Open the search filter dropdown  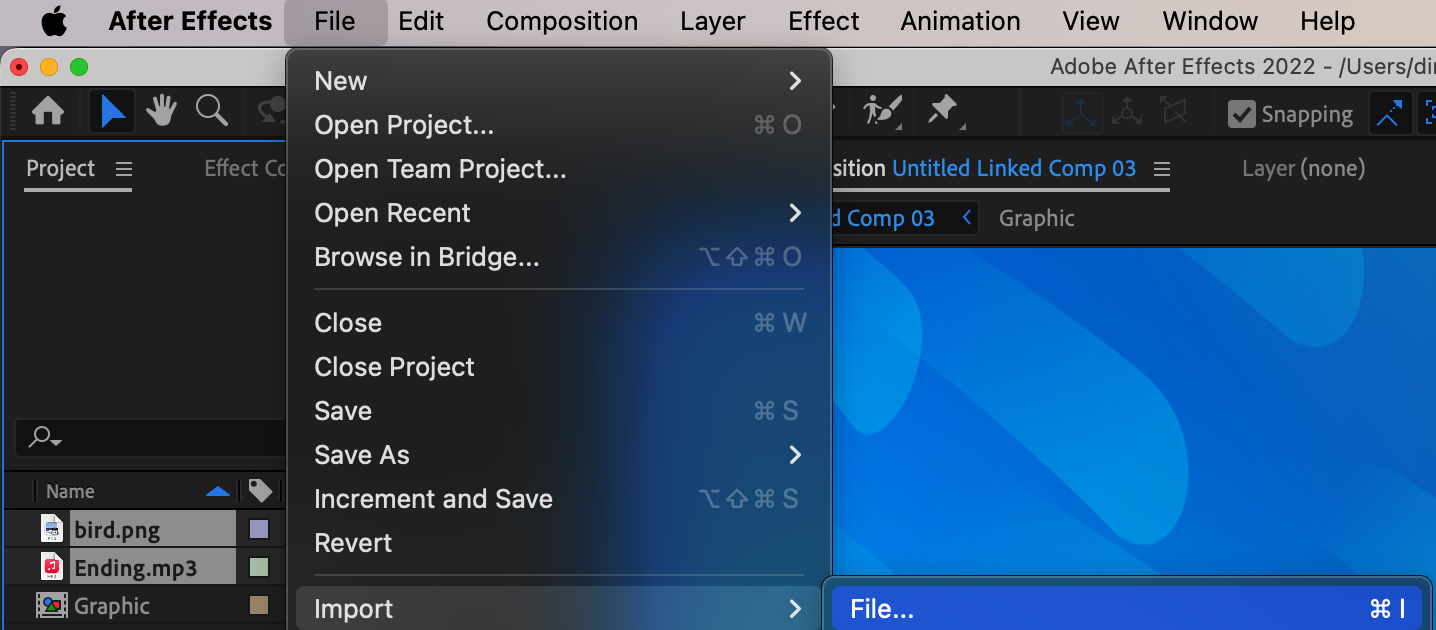tap(45, 437)
